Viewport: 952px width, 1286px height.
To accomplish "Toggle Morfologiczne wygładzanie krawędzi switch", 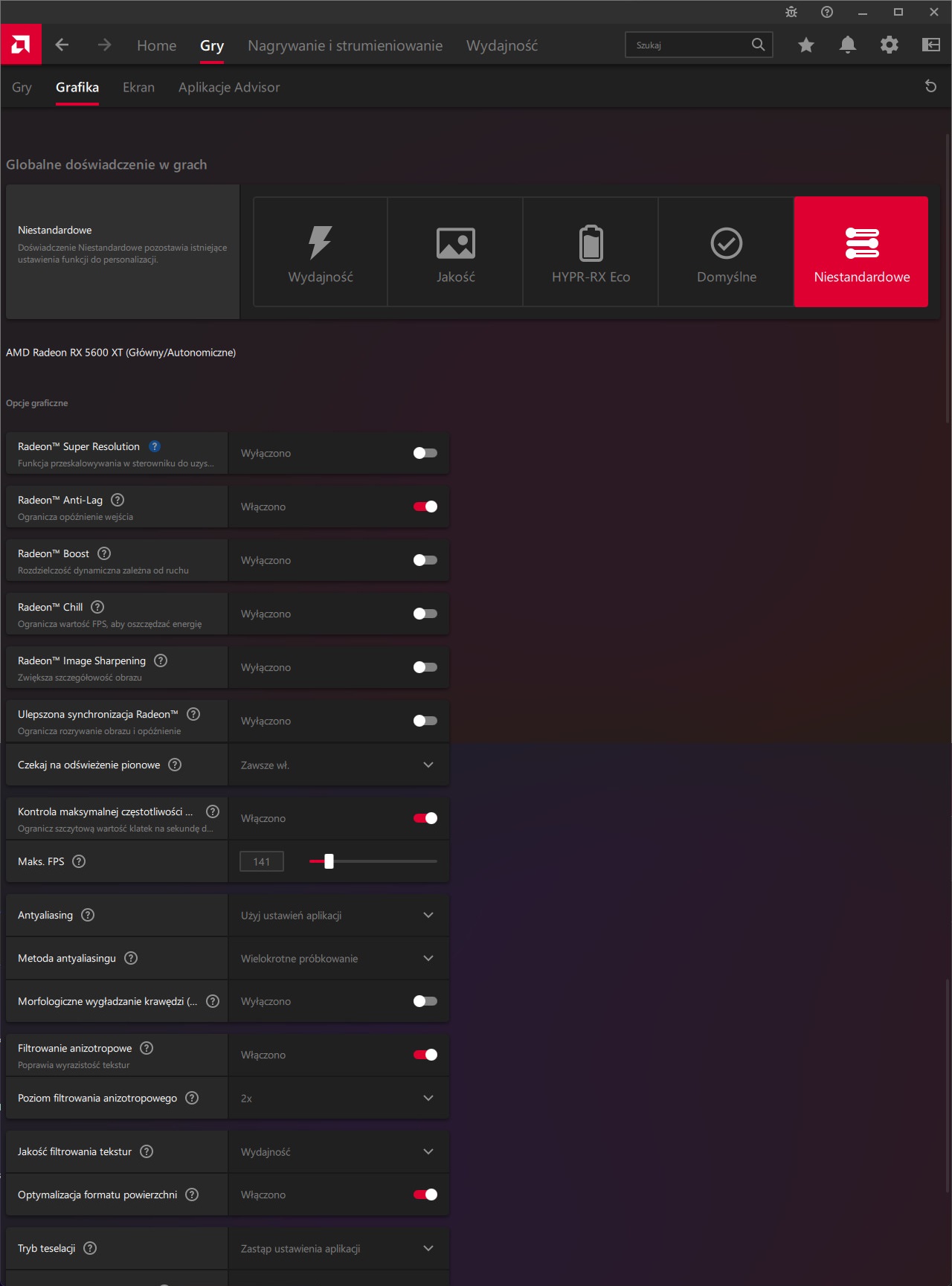I will [x=425, y=1001].
